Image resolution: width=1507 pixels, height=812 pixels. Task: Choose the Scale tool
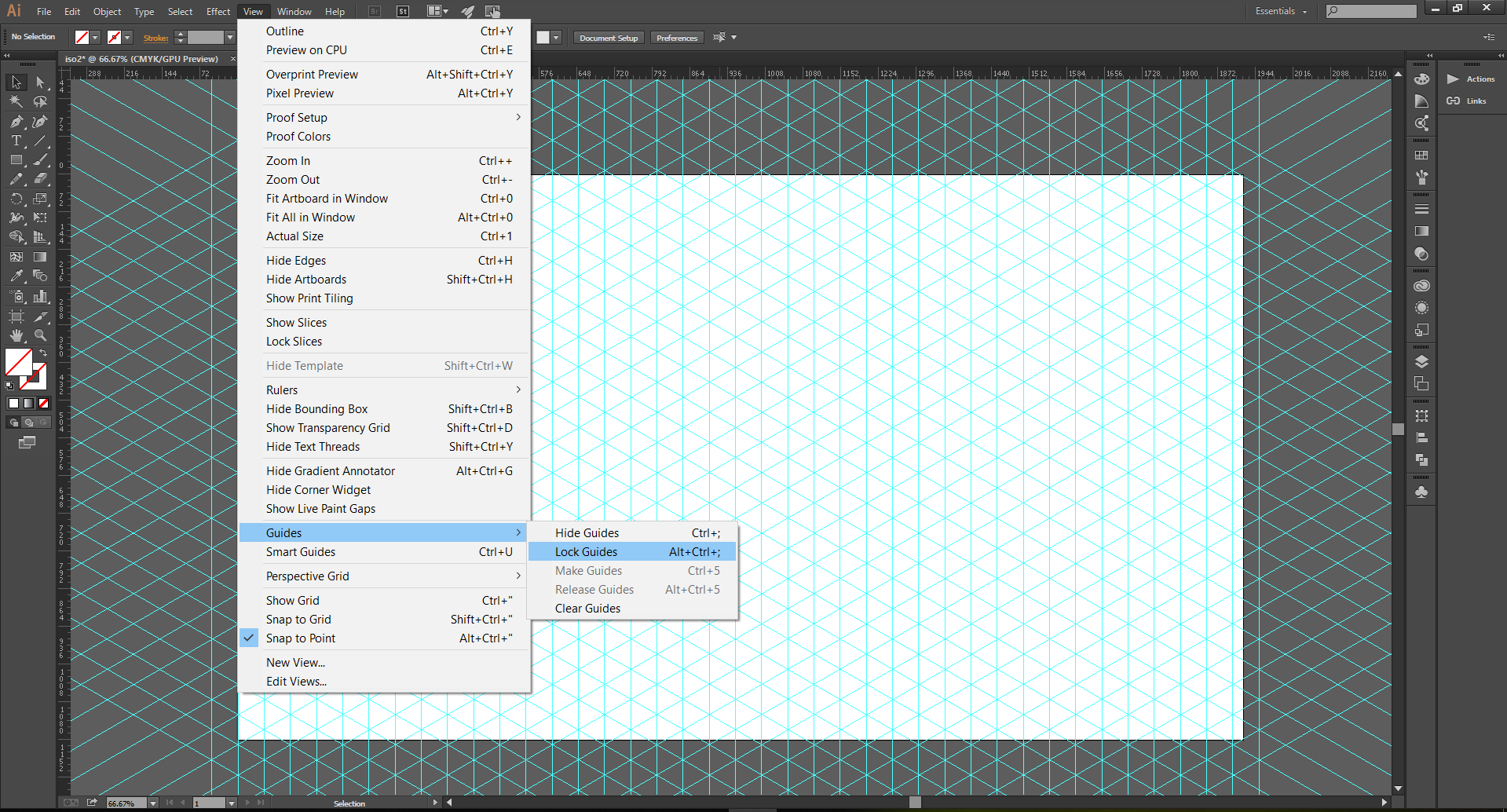pyautogui.click(x=40, y=199)
